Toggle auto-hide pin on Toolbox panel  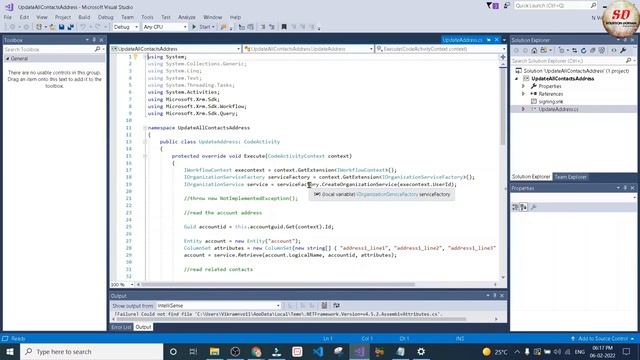tap(94, 40)
